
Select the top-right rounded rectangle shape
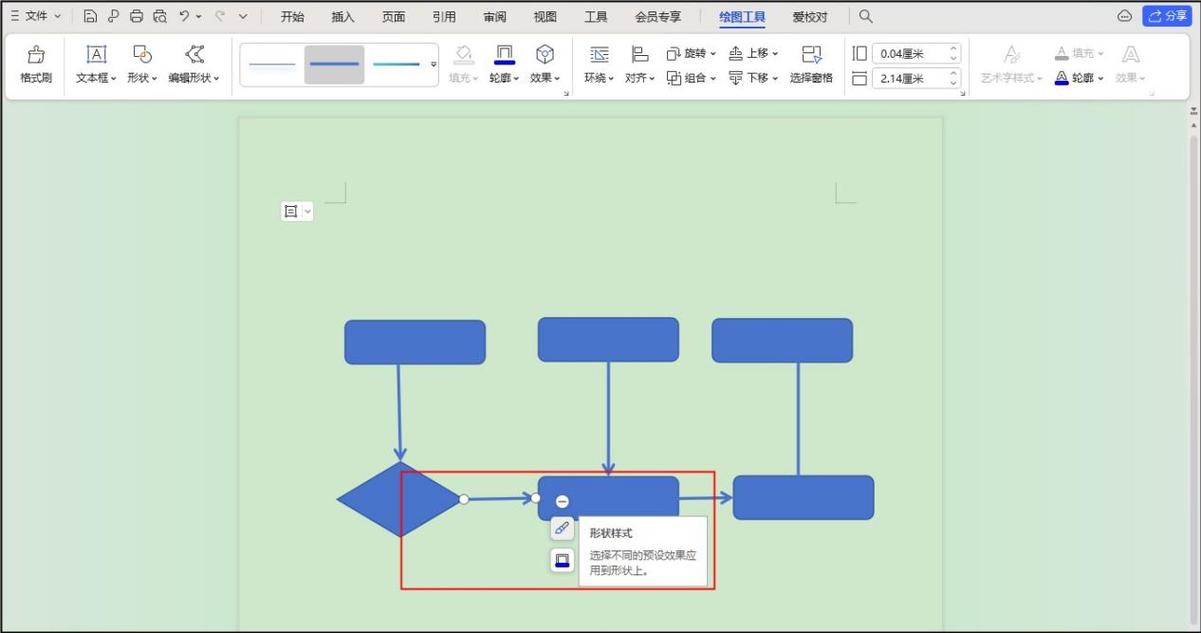(782, 340)
